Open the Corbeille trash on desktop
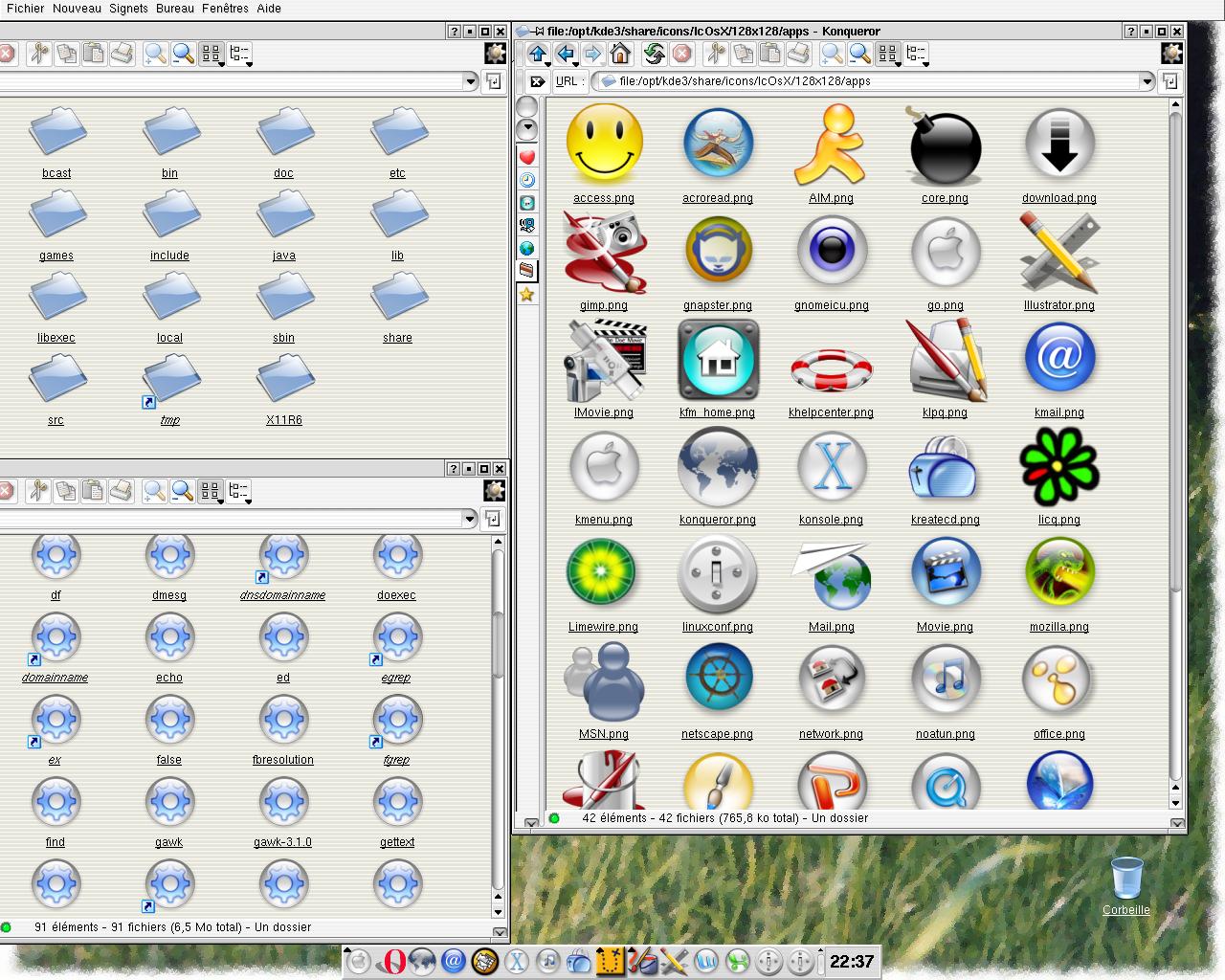 [x=1126, y=878]
